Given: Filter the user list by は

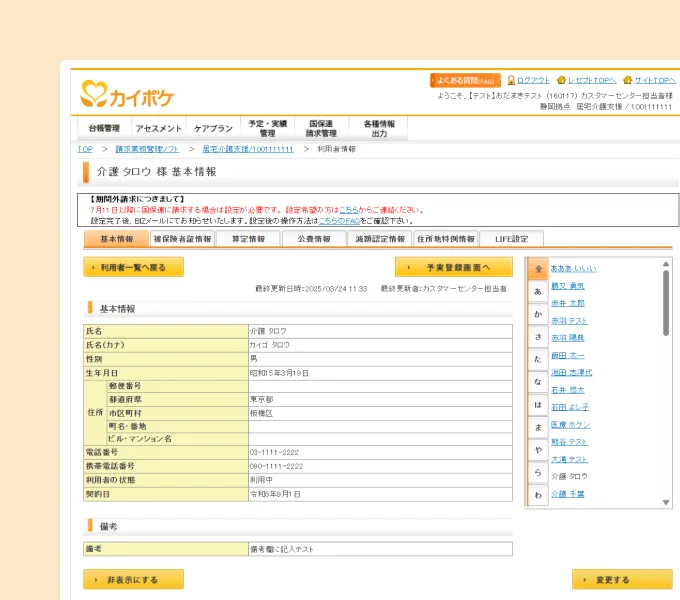Looking at the screenshot, I should coord(538,404).
